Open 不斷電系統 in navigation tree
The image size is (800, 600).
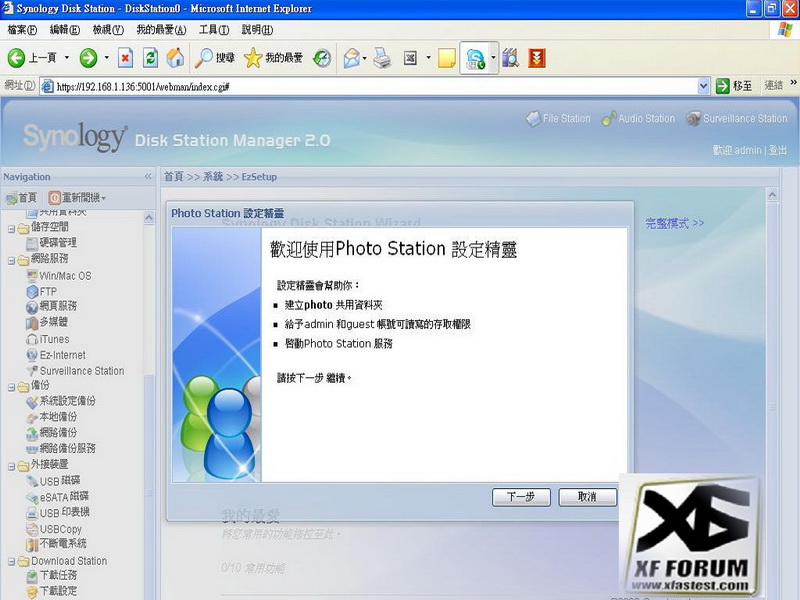coord(56,544)
